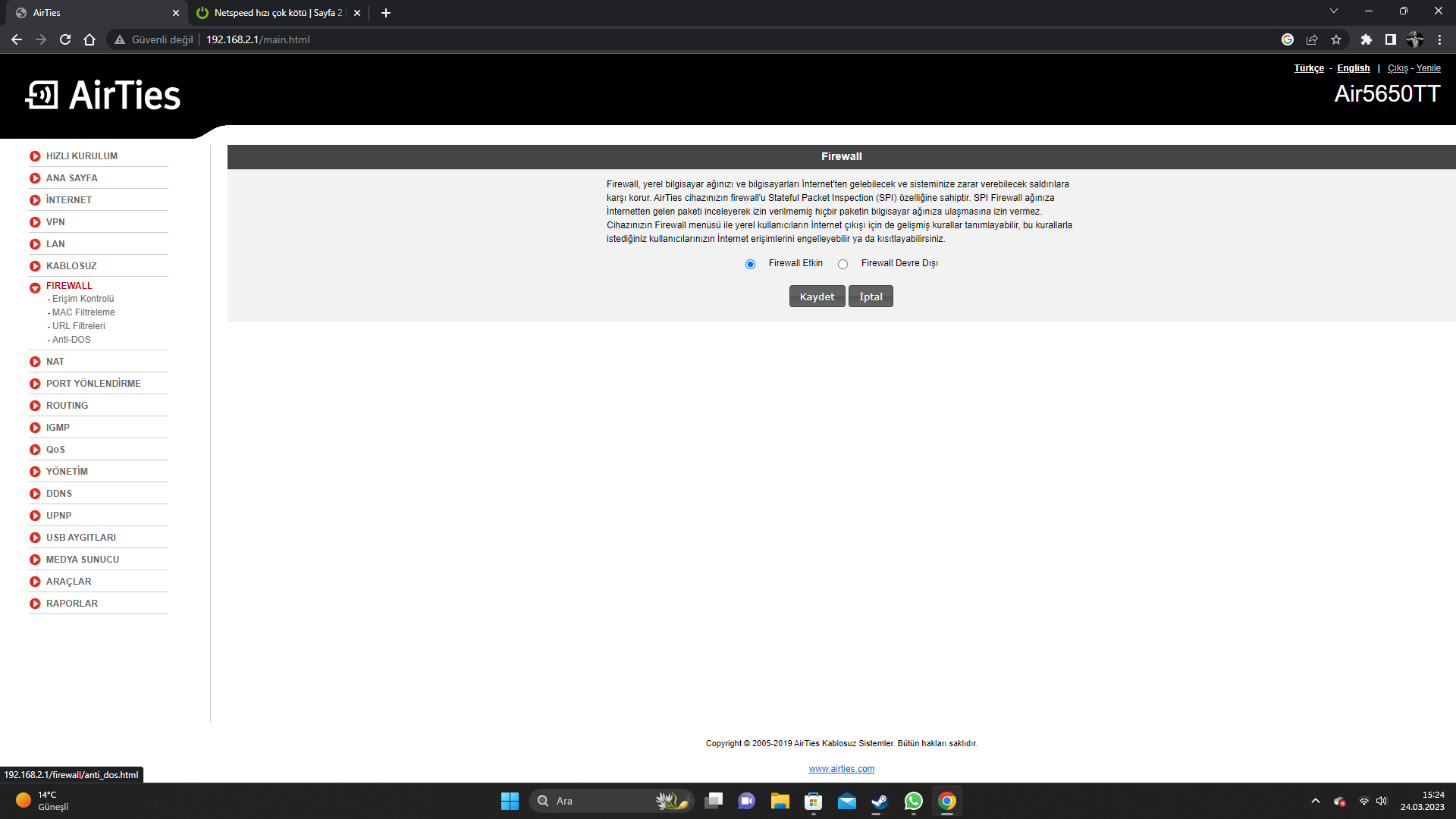Expand the KABLOSUZ menu arrow
The width and height of the screenshot is (1456, 819).
pos(35,266)
